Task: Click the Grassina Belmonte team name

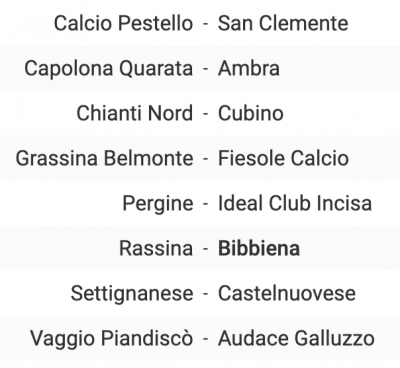Action: click(x=104, y=158)
